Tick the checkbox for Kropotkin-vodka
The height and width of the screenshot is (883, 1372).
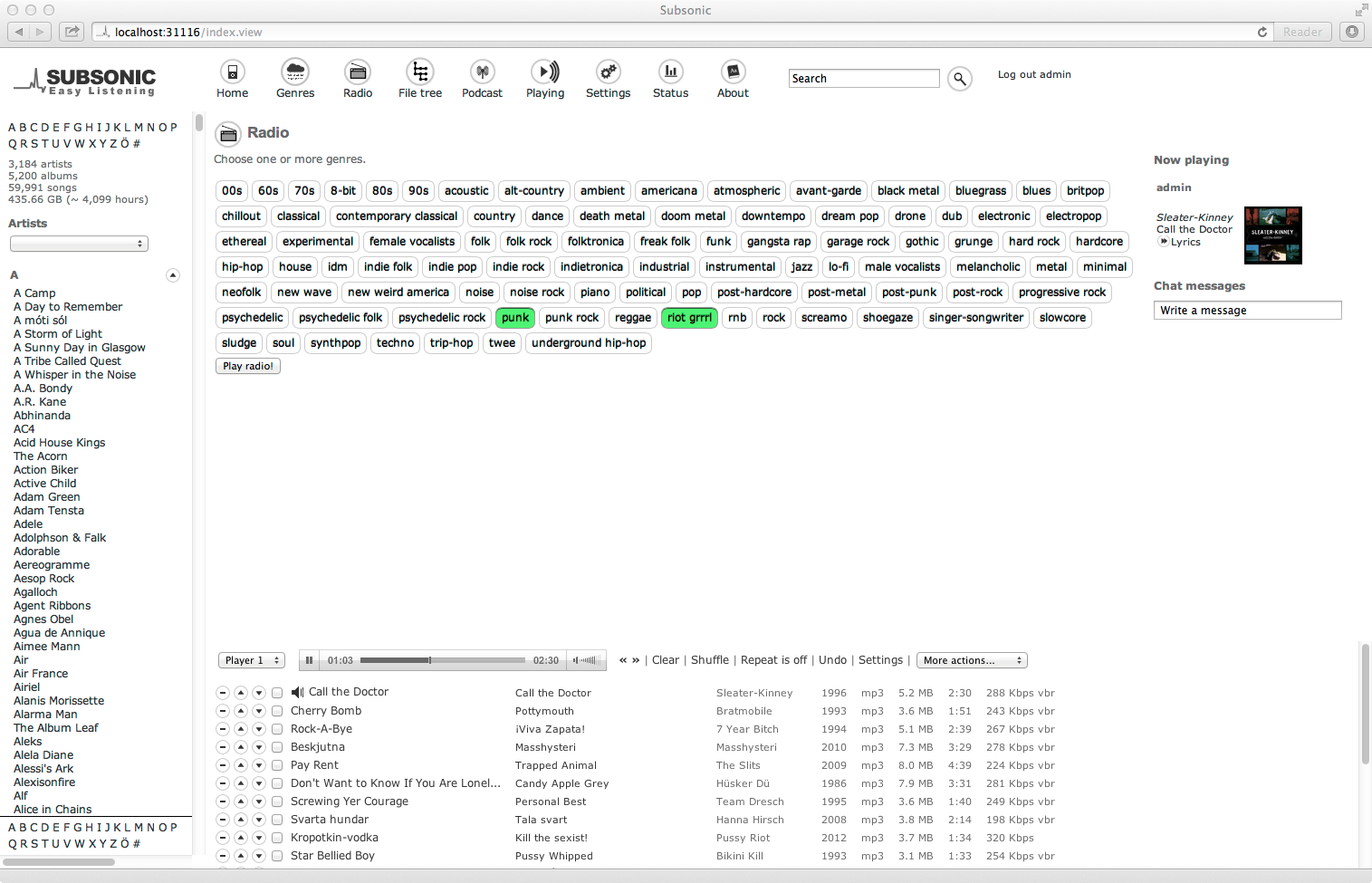click(277, 838)
